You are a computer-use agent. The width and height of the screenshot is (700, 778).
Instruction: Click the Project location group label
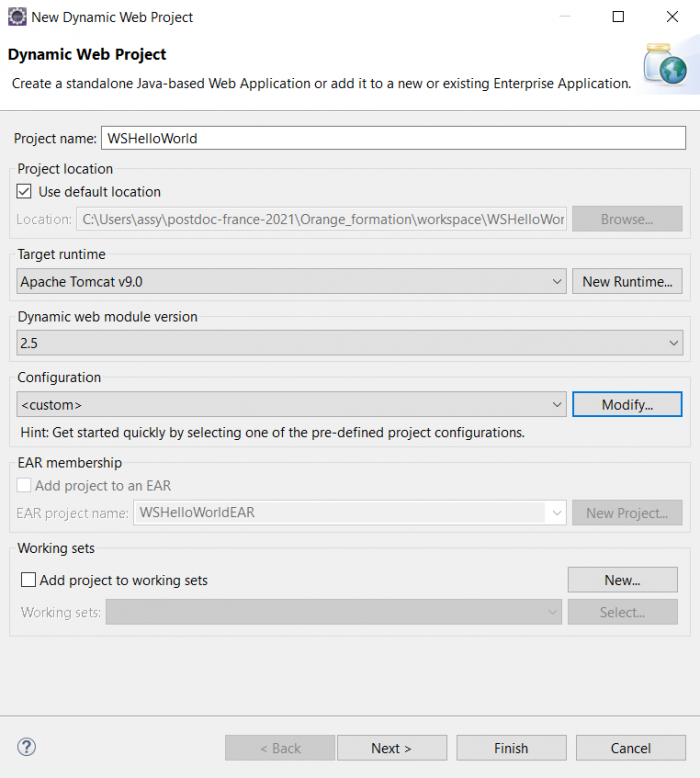pyautogui.click(x=65, y=169)
